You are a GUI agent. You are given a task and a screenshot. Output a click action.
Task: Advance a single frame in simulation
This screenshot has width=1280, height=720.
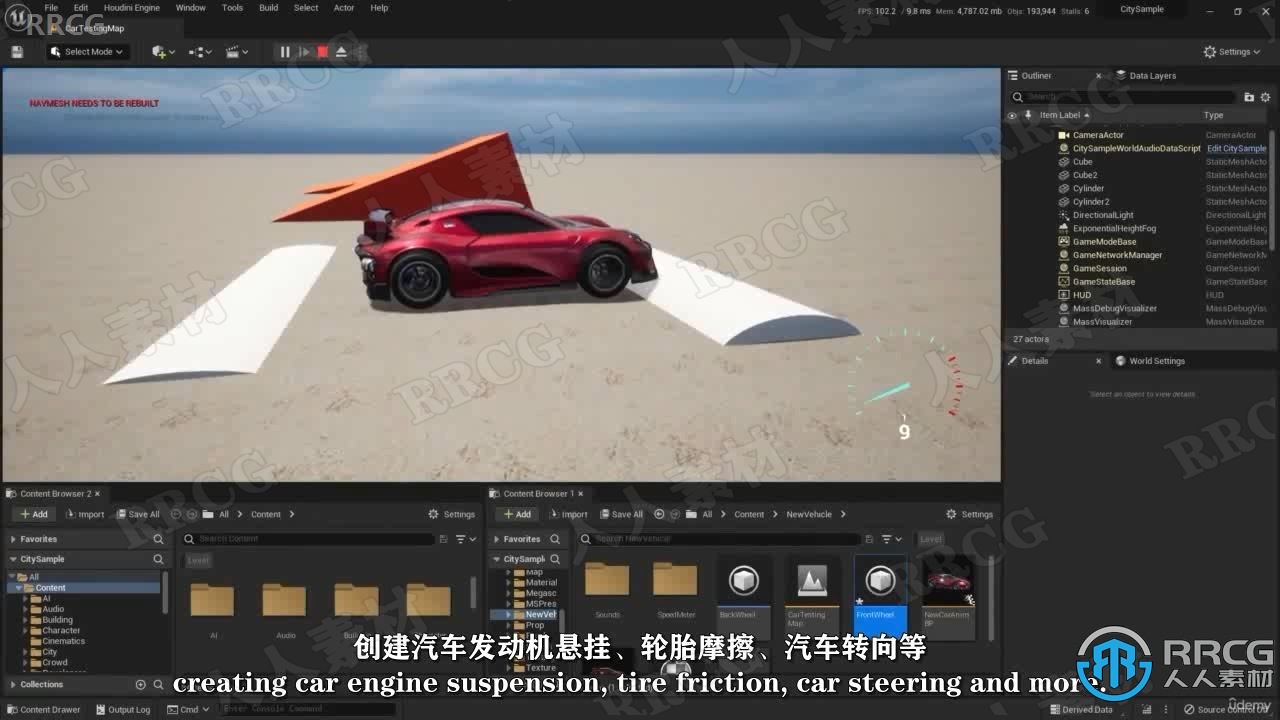coord(304,52)
